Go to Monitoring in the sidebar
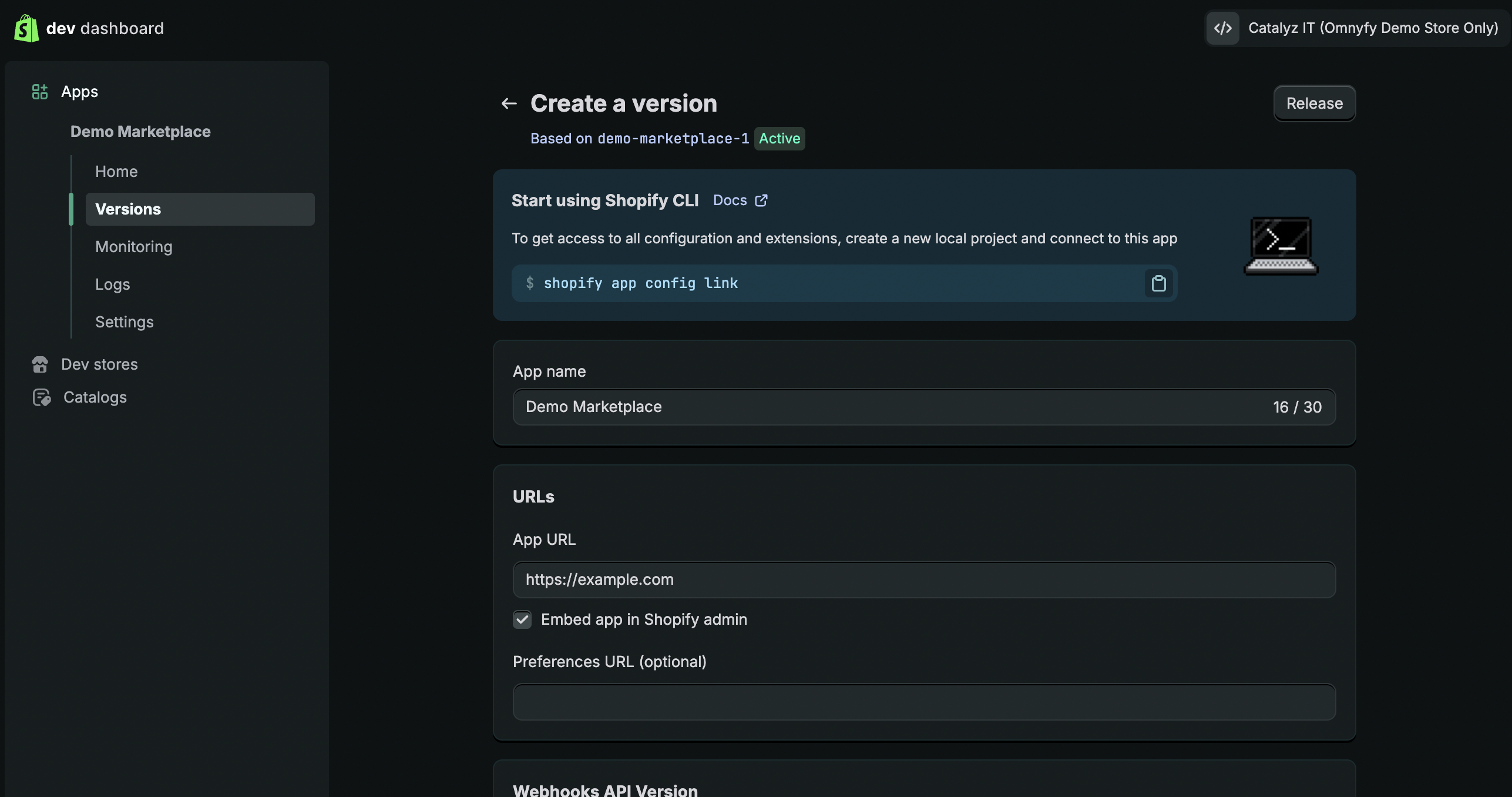The width and height of the screenshot is (1512, 797). coord(134,247)
